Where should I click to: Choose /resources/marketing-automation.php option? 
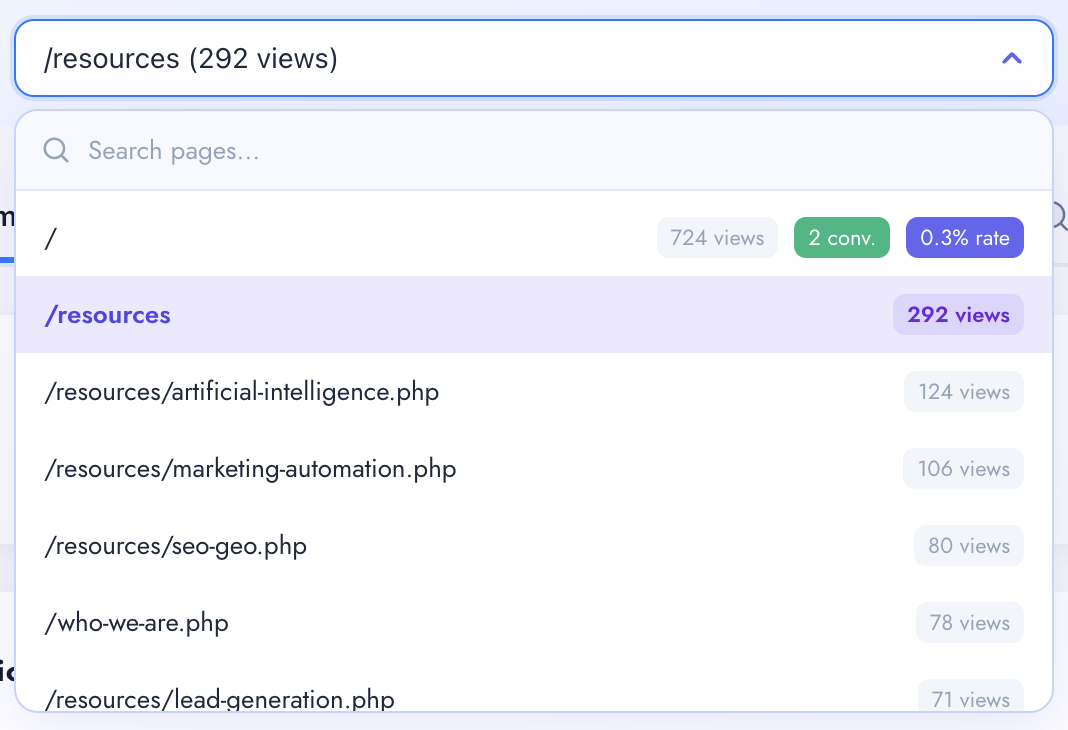point(534,469)
